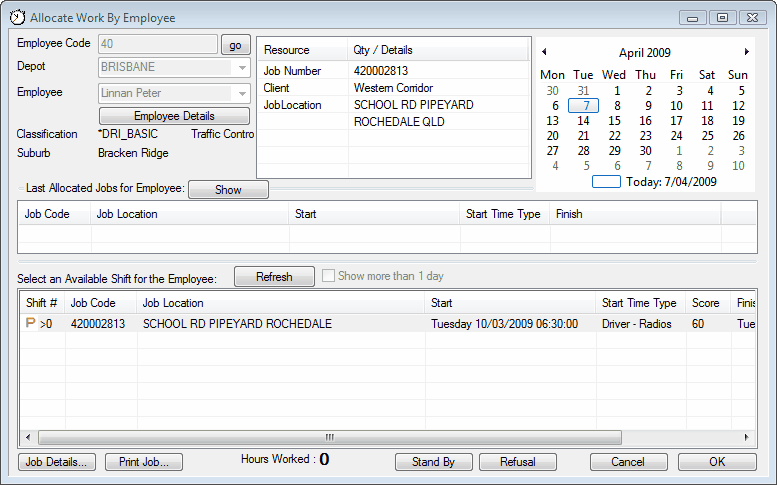The image size is (777, 485).
Task: Click the P shift status icon
Action: (30, 324)
